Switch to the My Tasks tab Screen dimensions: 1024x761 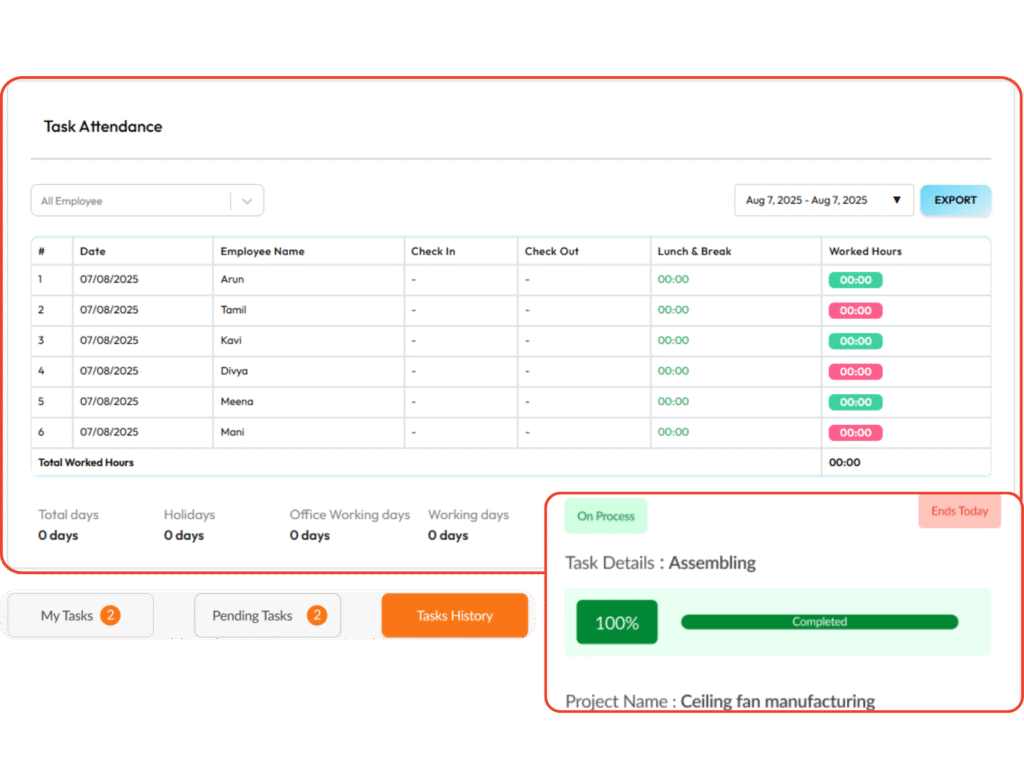[66, 616]
